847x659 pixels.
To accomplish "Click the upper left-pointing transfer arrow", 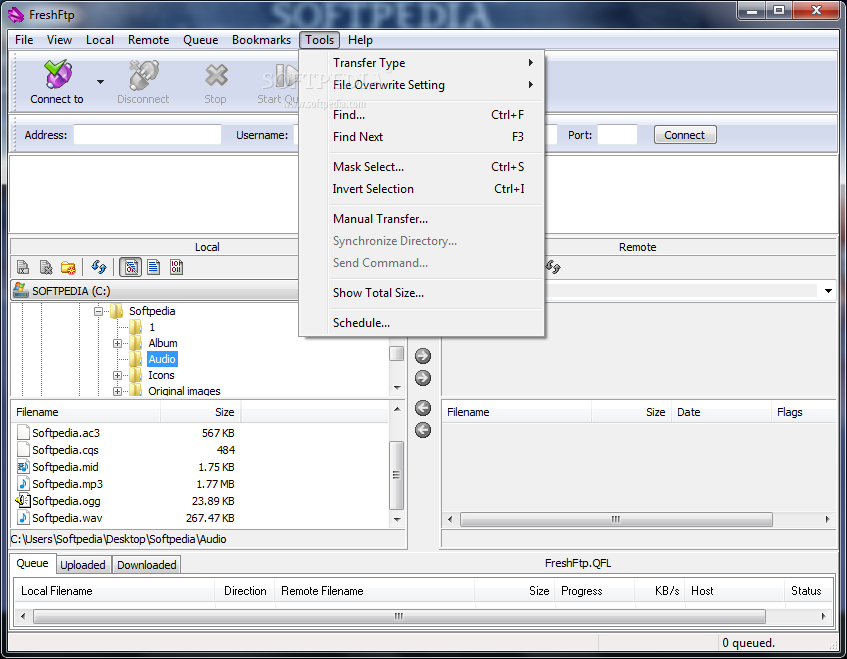I will click(423, 408).
